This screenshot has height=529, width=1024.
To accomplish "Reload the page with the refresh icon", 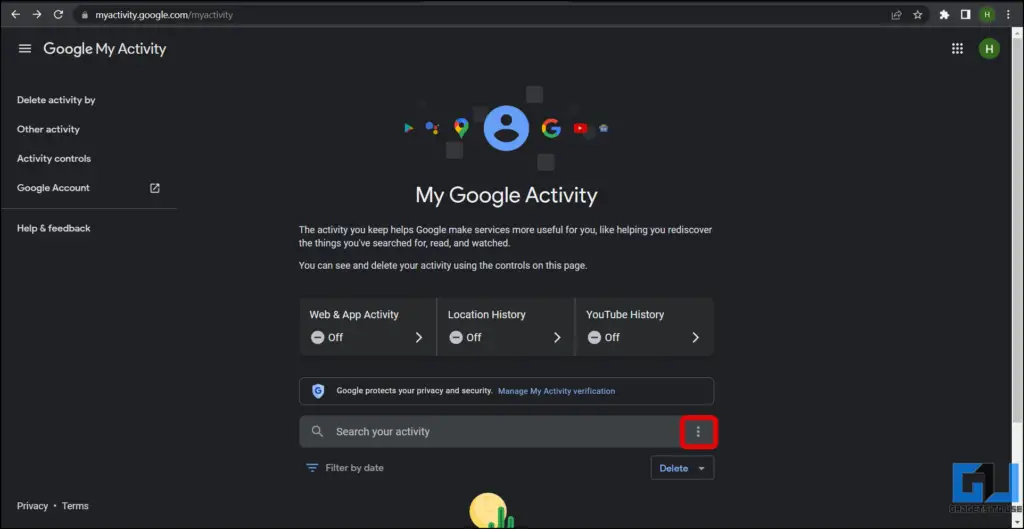I will click(58, 14).
